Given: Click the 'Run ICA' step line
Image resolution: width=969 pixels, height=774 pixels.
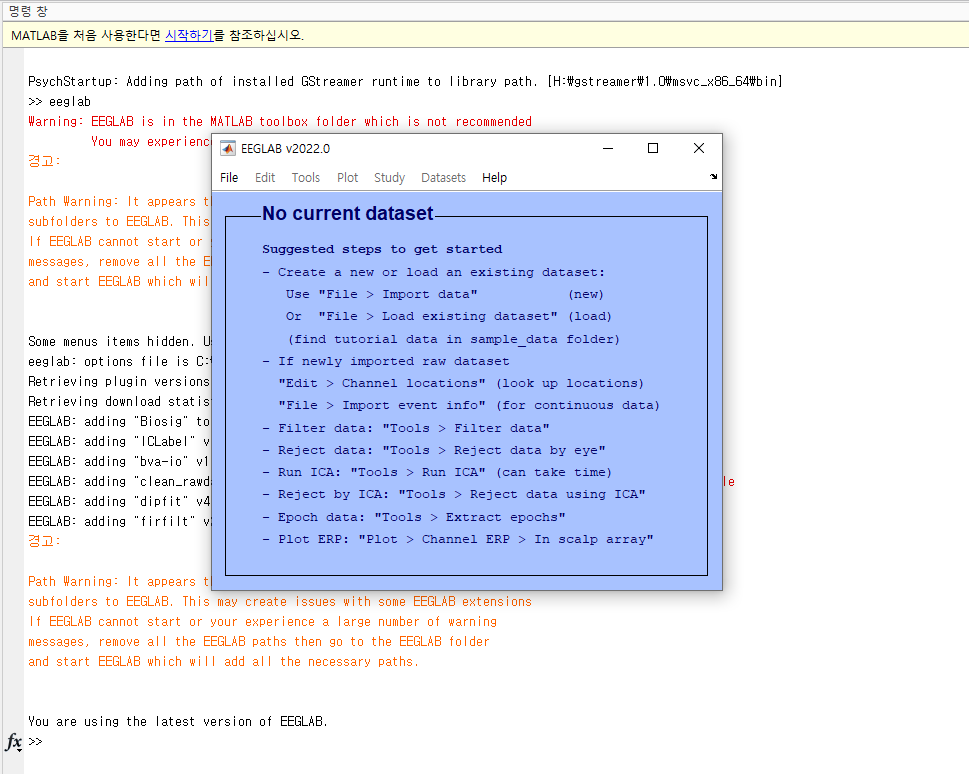Looking at the screenshot, I should pos(437,472).
